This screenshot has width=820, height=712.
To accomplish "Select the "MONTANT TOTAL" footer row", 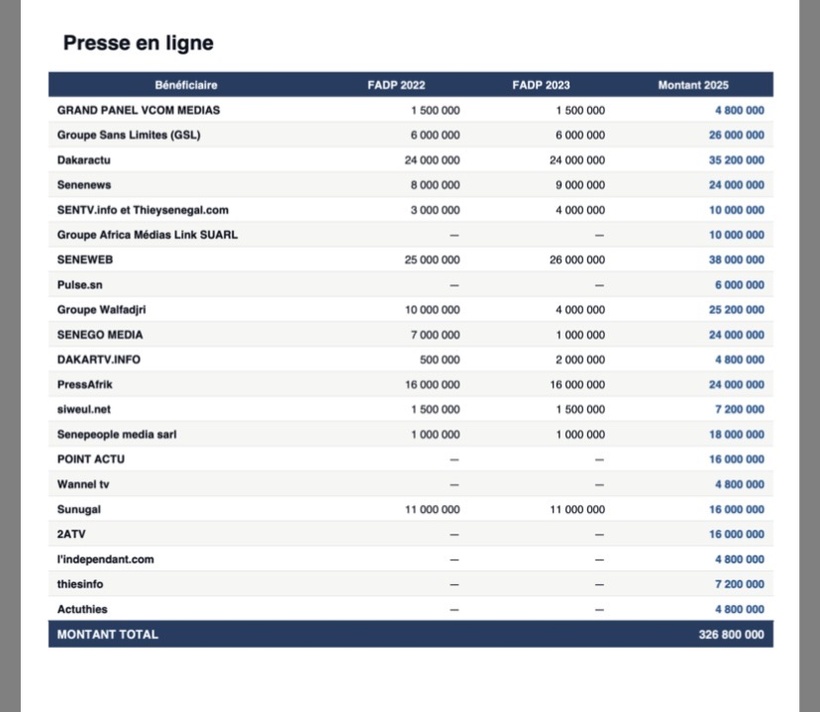I will (x=104, y=634).
